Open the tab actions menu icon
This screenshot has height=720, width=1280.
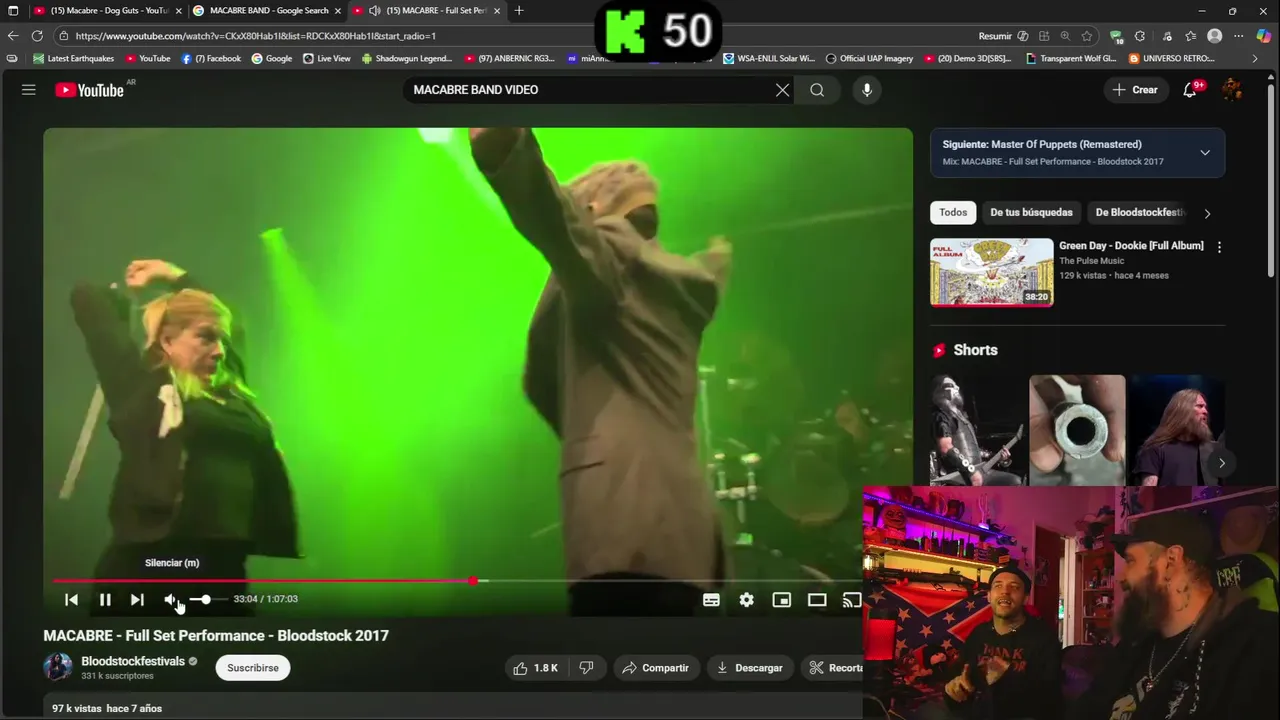13,11
